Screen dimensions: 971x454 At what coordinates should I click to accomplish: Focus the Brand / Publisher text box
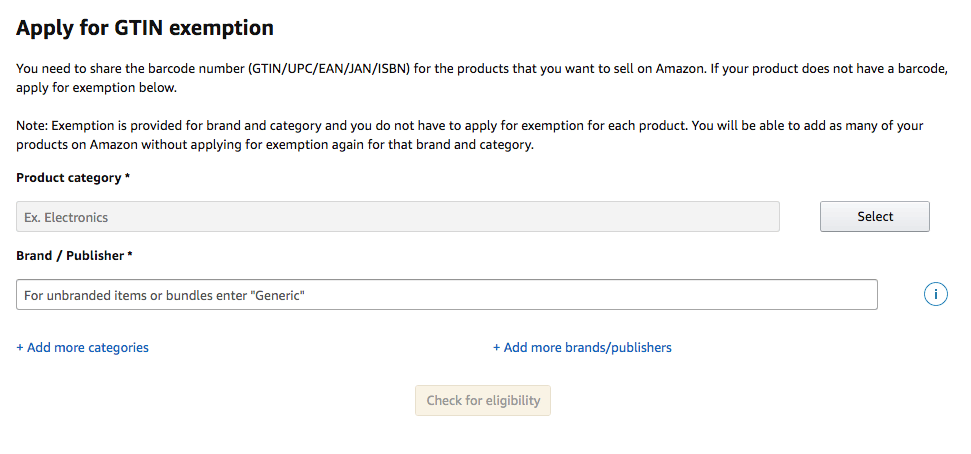point(446,295)
